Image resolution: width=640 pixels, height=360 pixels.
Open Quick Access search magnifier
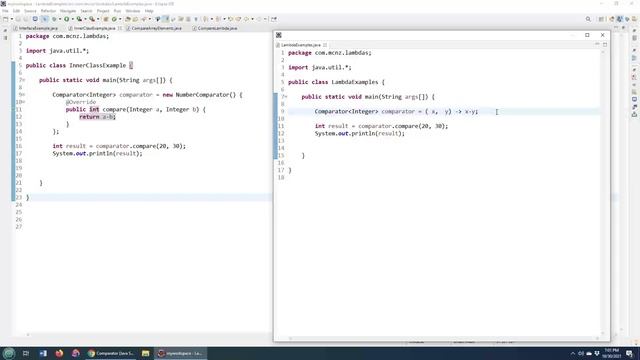tap(588, 19)
